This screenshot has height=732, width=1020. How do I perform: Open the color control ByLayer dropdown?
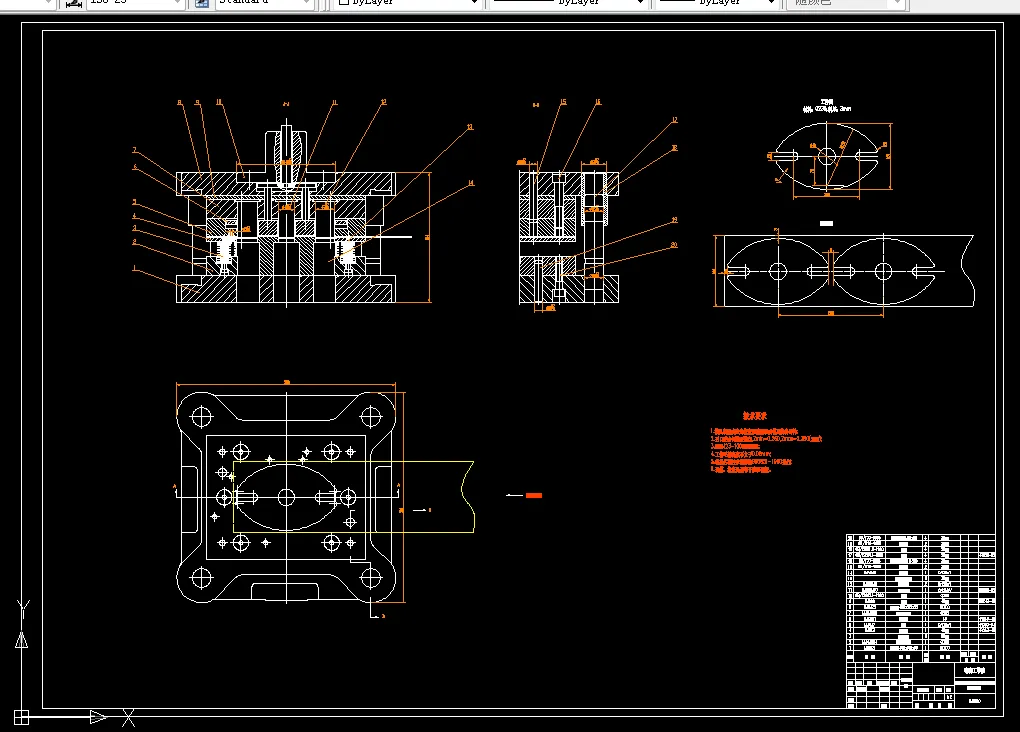coord(409,3)
